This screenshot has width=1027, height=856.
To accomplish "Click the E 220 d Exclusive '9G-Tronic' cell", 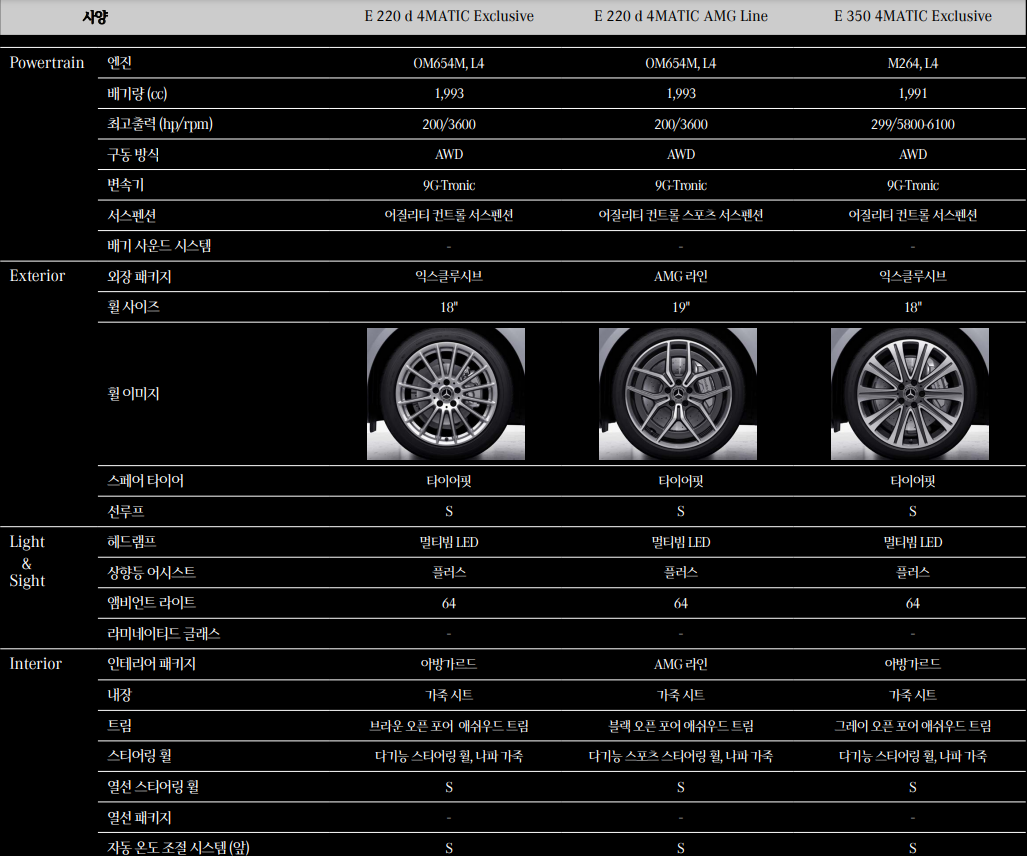I will 449,185.
